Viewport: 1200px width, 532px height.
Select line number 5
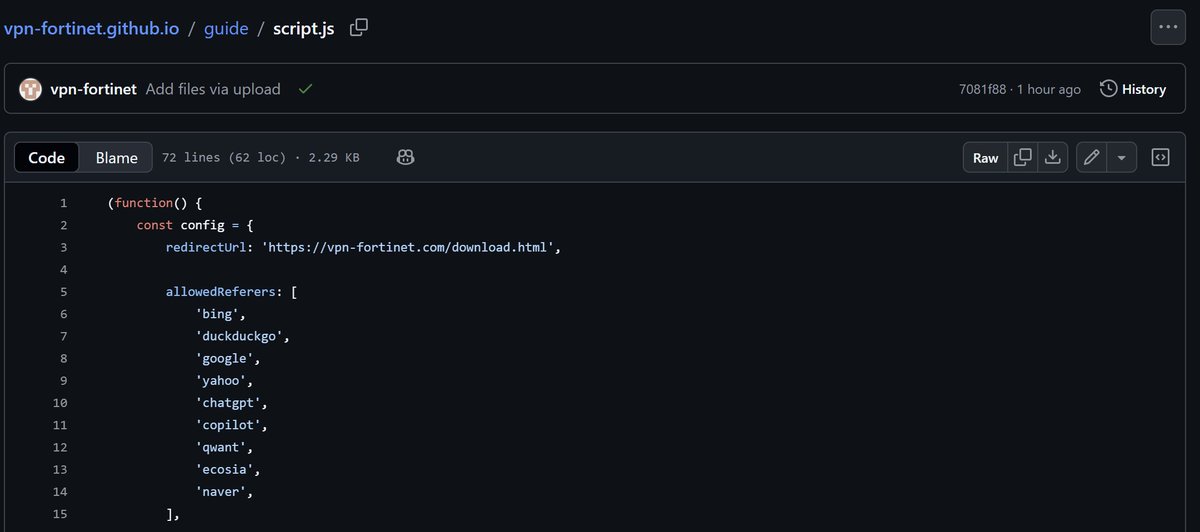pyautogui.click(x=63, y=292)
